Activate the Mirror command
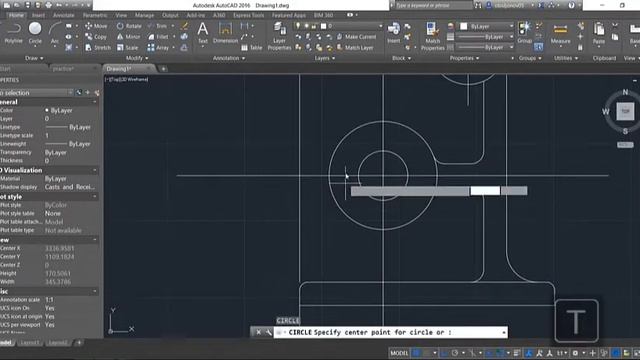This screenshot has height=360, width=640. (128, 37)
